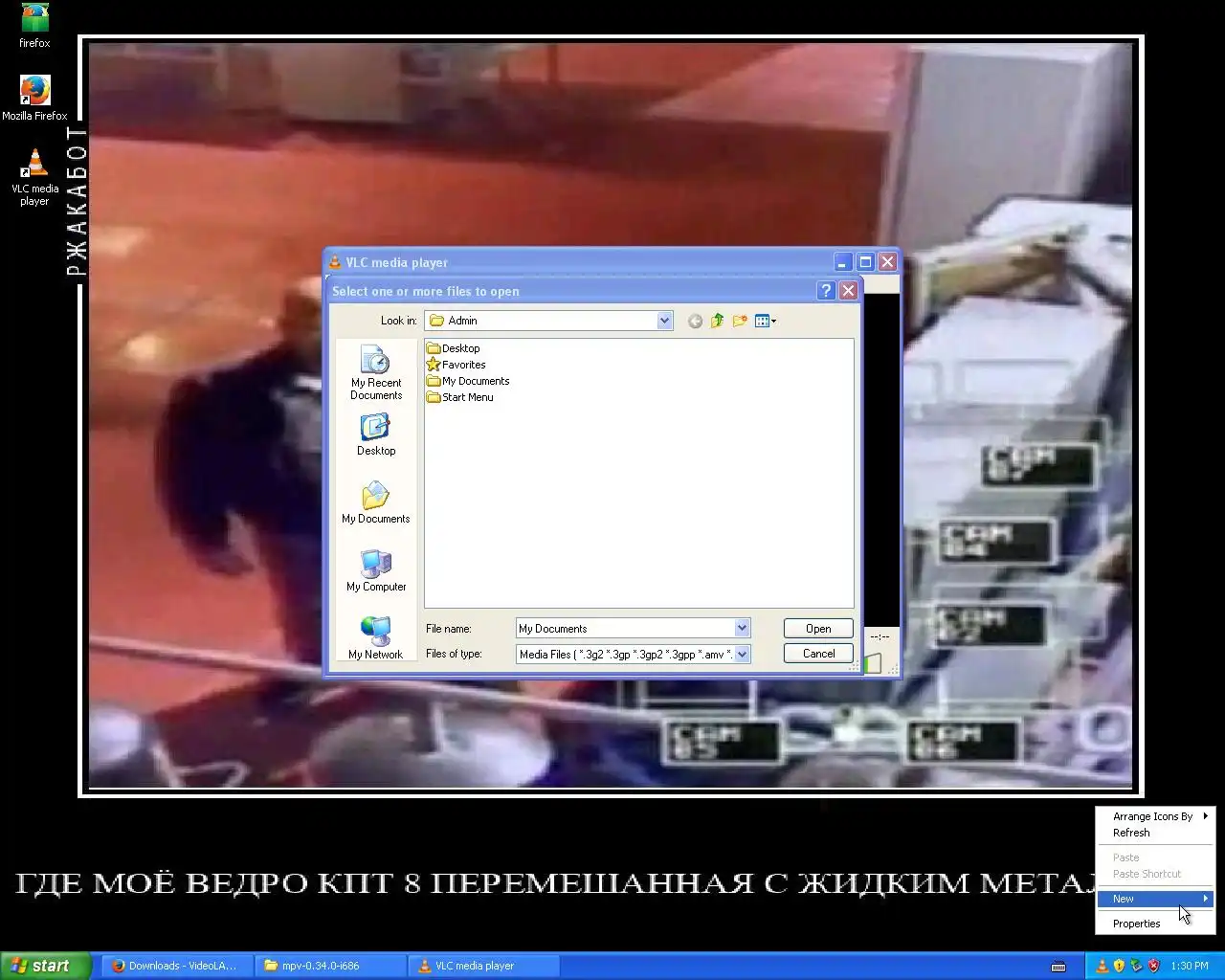
Task: Click the Windows start button
Action: [x=45, y=966]
